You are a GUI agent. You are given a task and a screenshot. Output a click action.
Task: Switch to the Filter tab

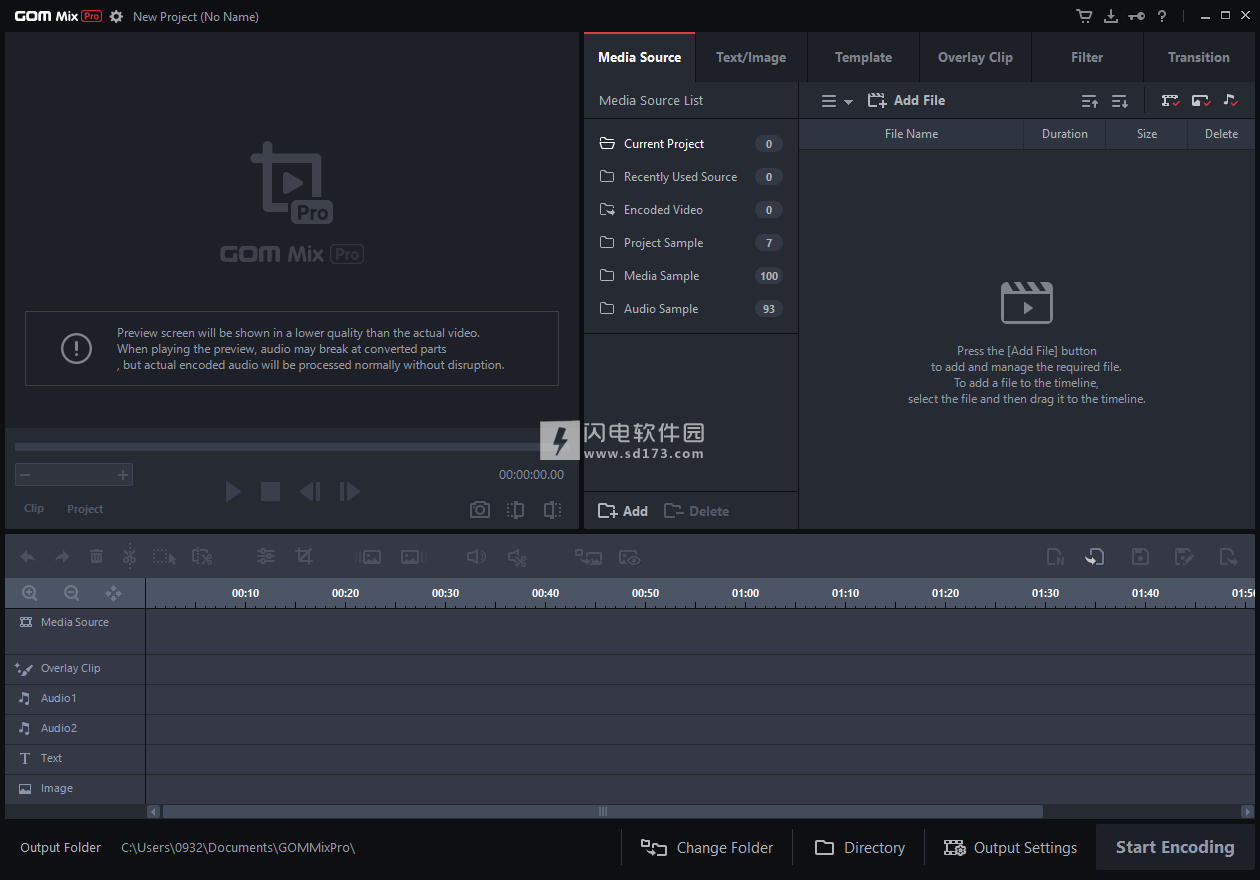click(x=1087, y=57)
